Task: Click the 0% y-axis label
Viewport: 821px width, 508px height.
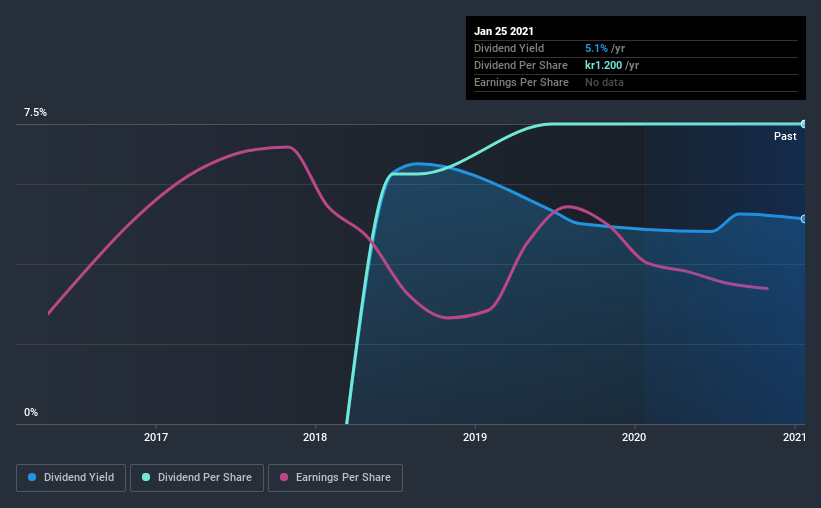Action: click(31, 413)
